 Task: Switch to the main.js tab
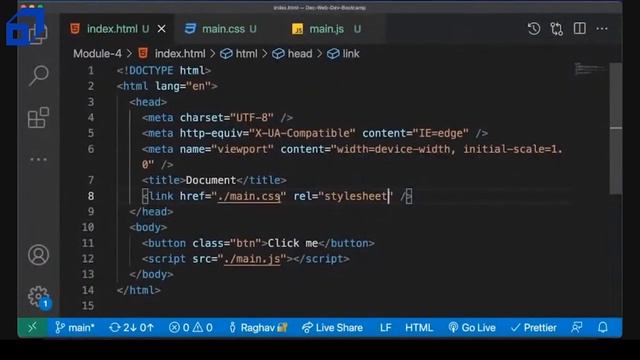tap(327, 29)
